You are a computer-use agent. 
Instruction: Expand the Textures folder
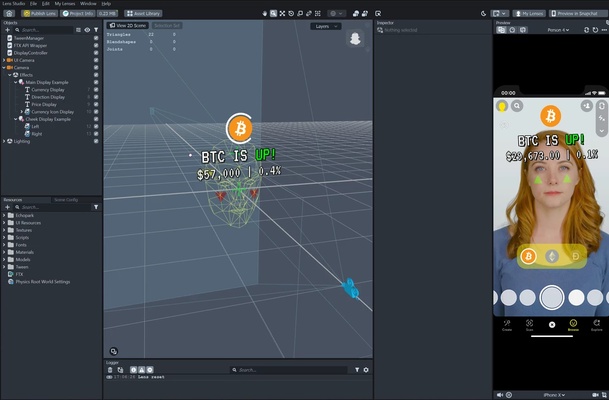point(4,230)
